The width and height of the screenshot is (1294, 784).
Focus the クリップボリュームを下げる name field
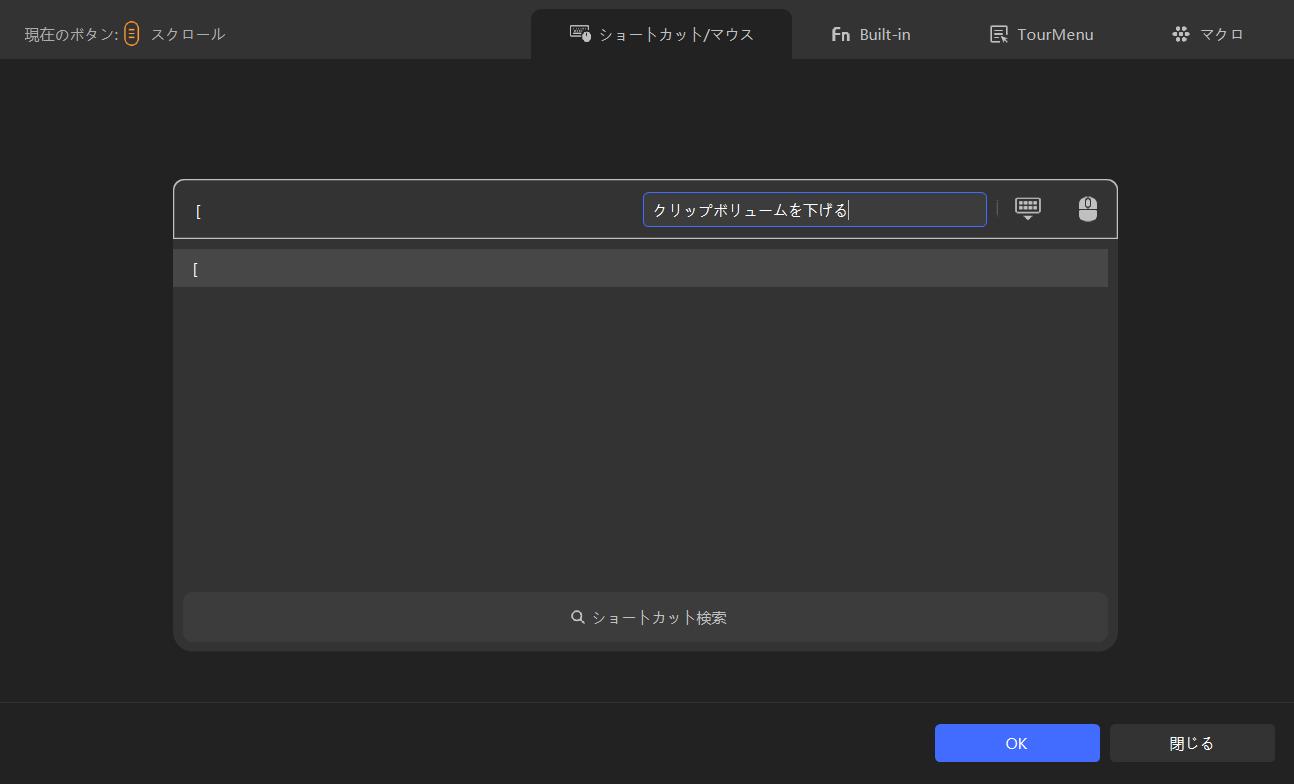coord(814,210)
